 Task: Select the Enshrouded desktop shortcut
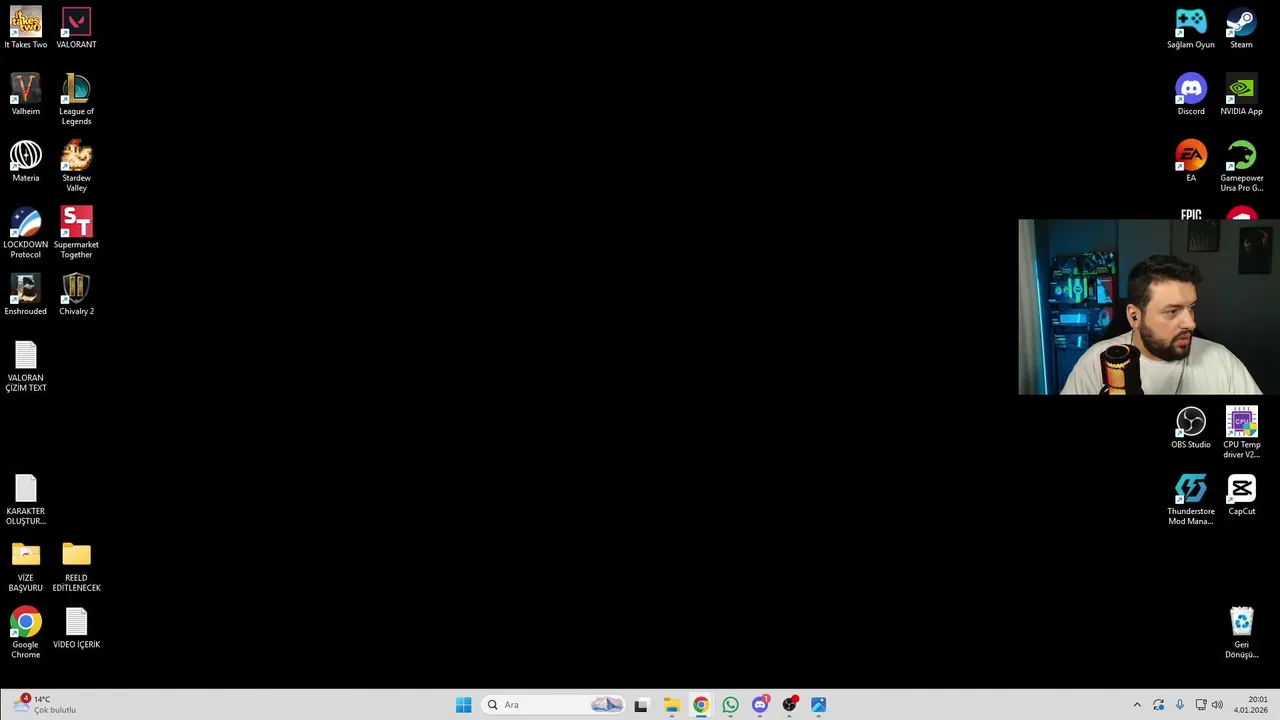(x=26, y=295)
